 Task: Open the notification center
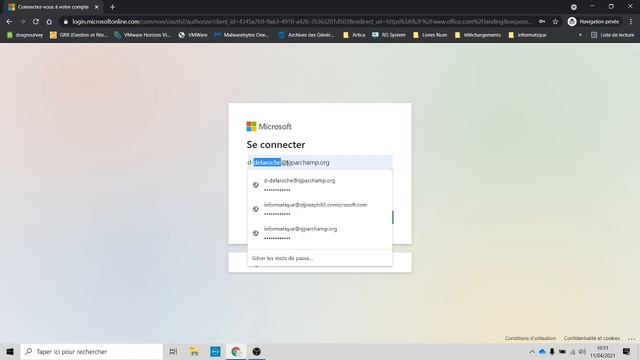(x=626, y=351)
